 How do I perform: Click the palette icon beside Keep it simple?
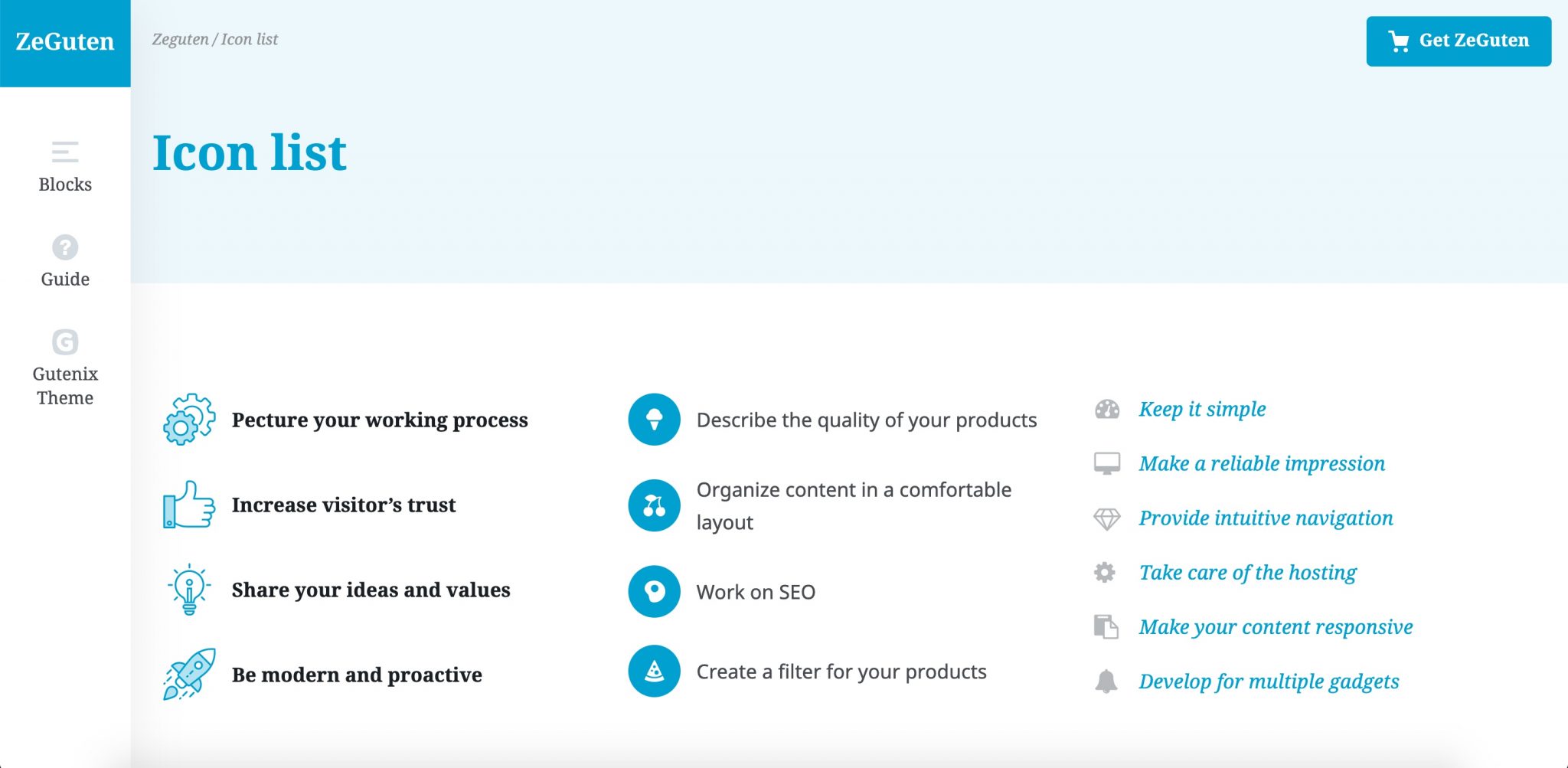(1107, 410)
